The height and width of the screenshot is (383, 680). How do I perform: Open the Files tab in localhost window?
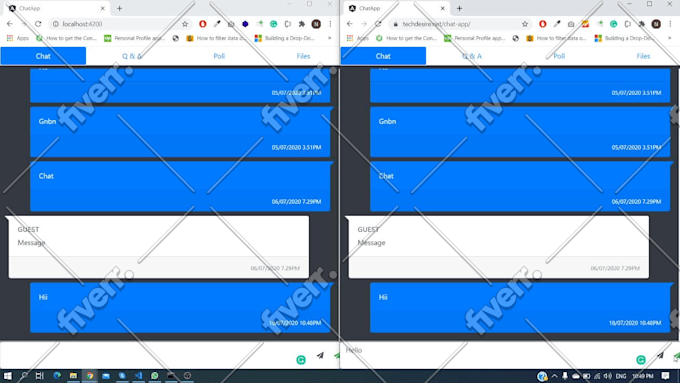(303, 56)
